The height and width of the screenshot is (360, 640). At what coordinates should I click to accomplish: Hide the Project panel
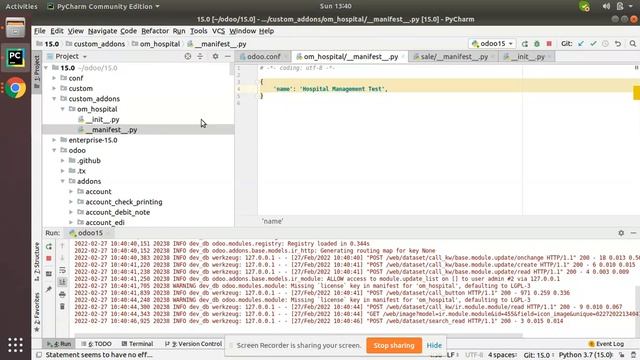click(228, 56)
